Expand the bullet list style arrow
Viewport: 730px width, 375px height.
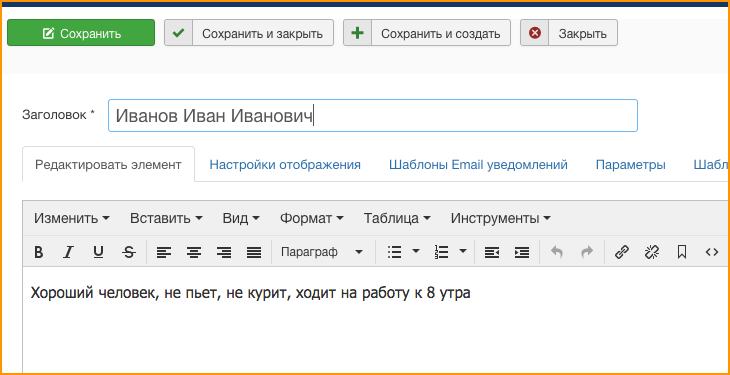[416, 252]
